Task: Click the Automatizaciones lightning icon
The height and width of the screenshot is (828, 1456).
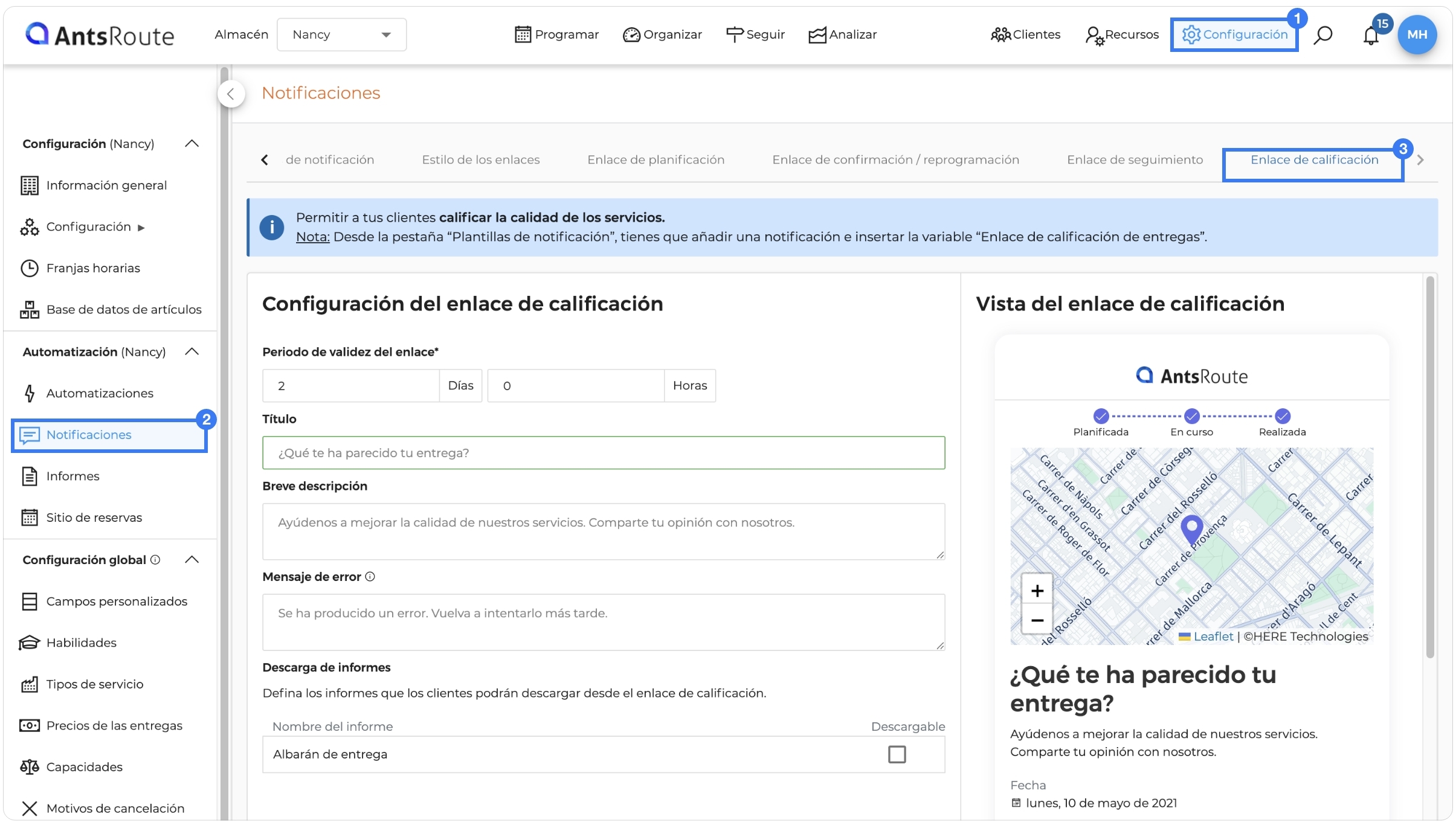Action: [x=30, y=393]
